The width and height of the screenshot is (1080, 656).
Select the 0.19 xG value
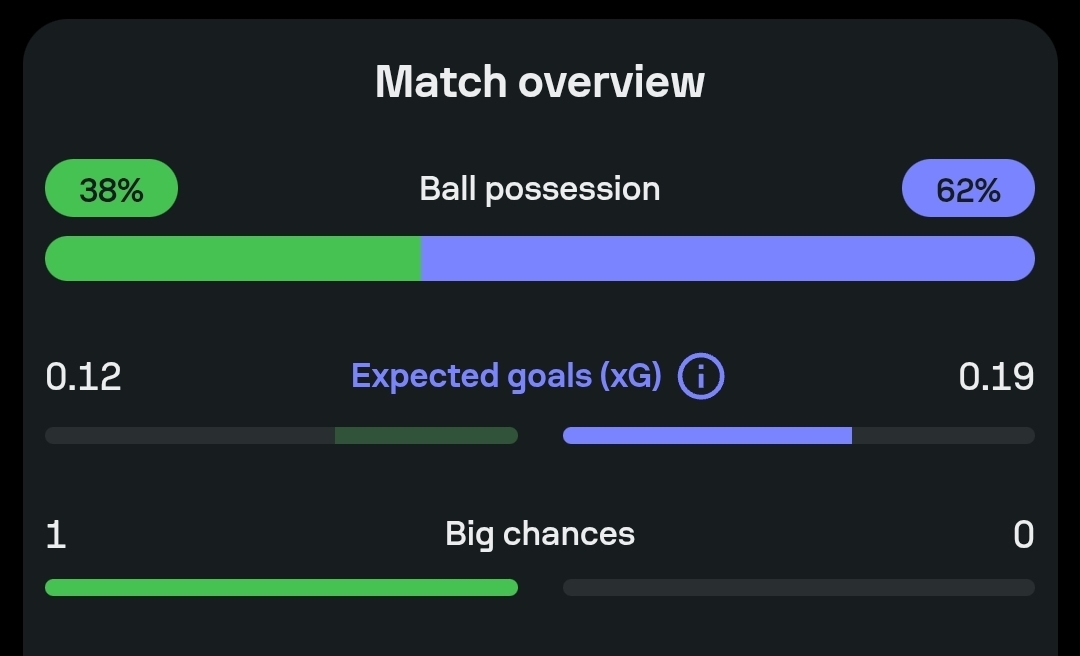(997, 377)
